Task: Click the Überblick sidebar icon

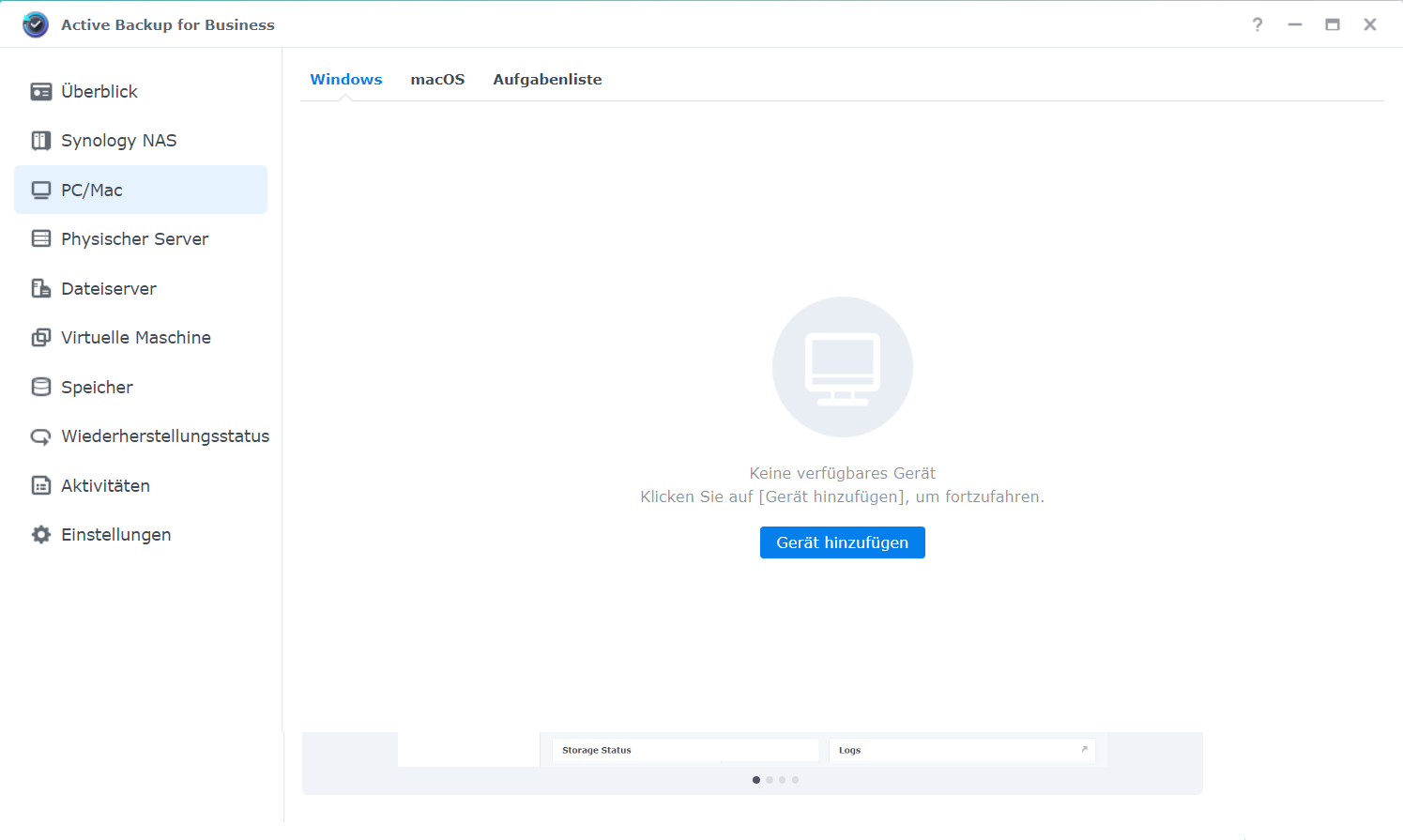Action: (x=41, y=91)
